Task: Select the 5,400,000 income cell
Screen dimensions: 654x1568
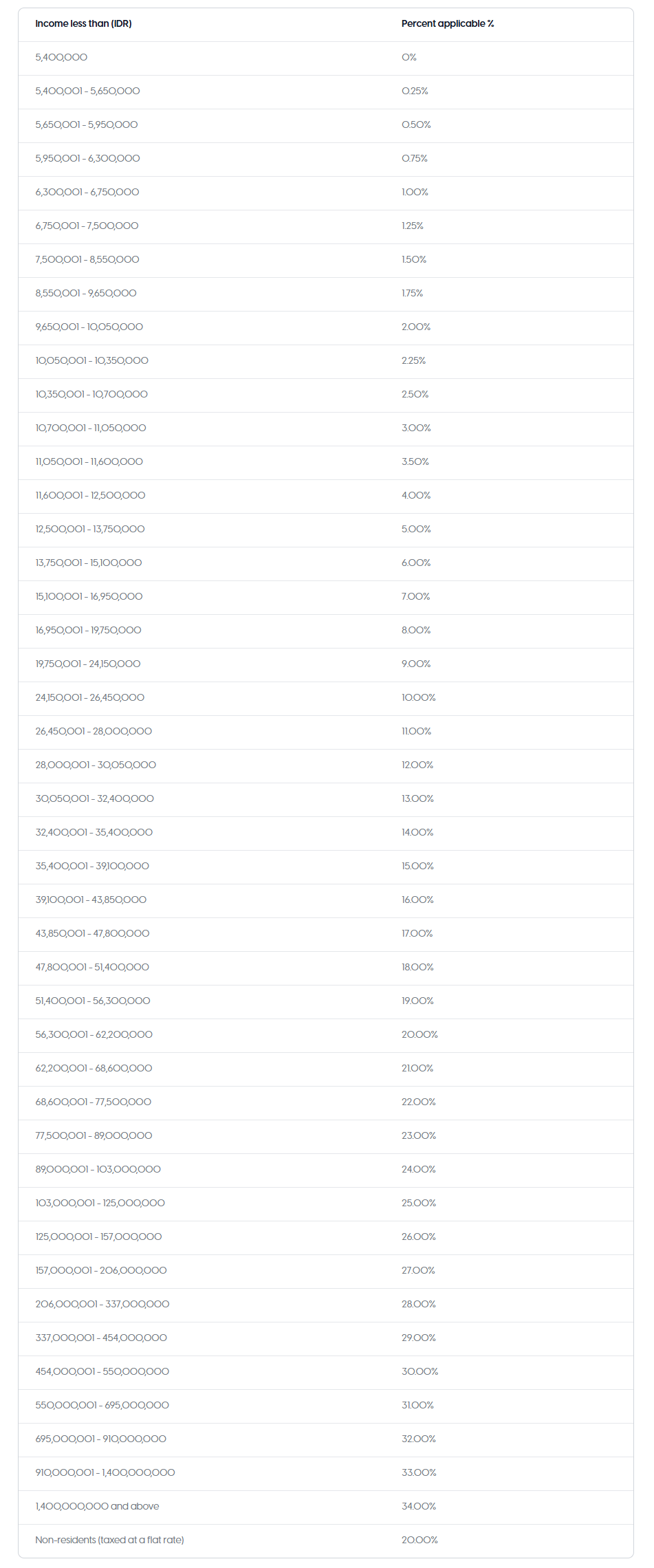Action: tap(61, 57)
